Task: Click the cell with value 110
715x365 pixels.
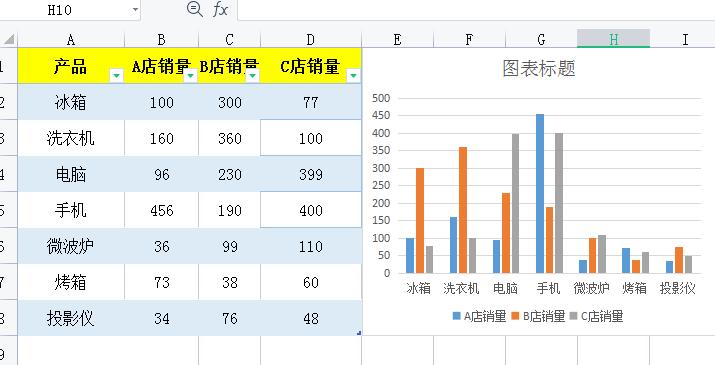Action: pyautogui.click(x=311, y=246)
